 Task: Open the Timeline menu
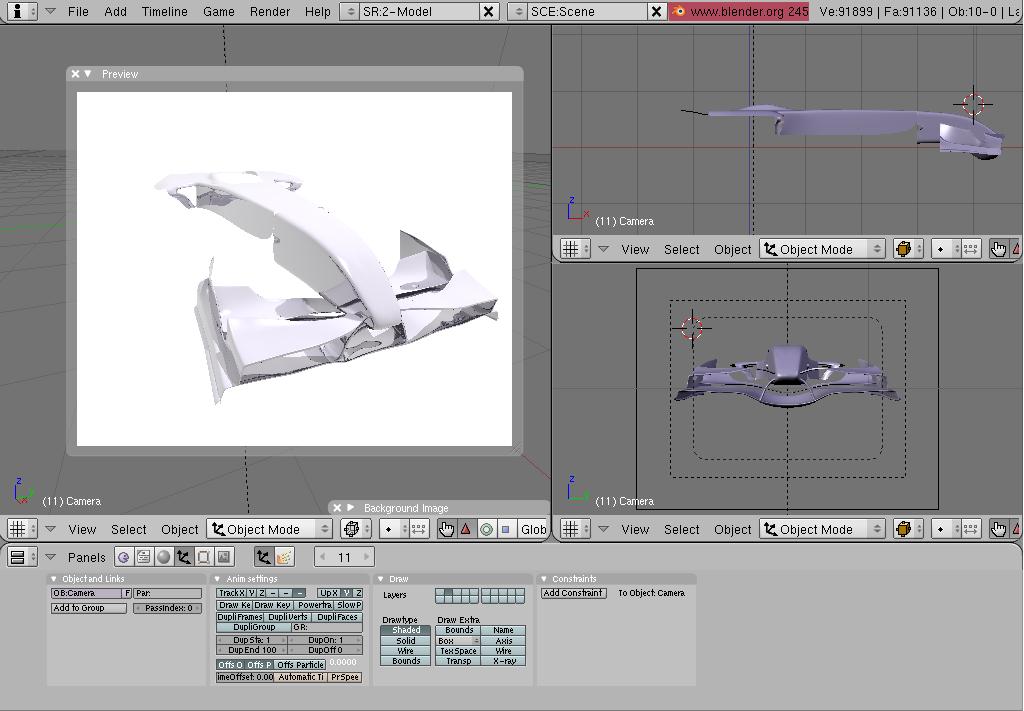[164, 11]
